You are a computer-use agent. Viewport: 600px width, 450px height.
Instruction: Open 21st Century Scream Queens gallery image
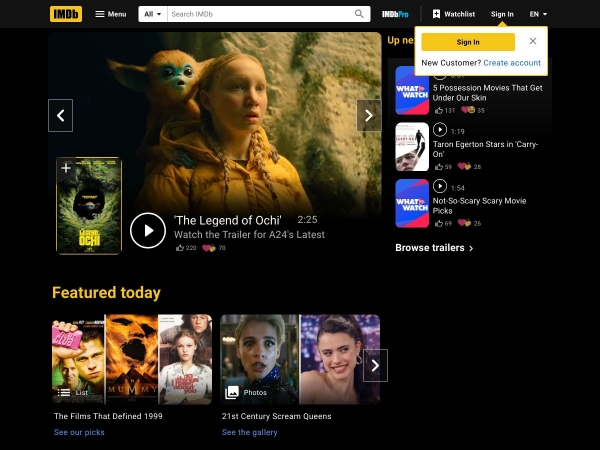tap(300, 359)
